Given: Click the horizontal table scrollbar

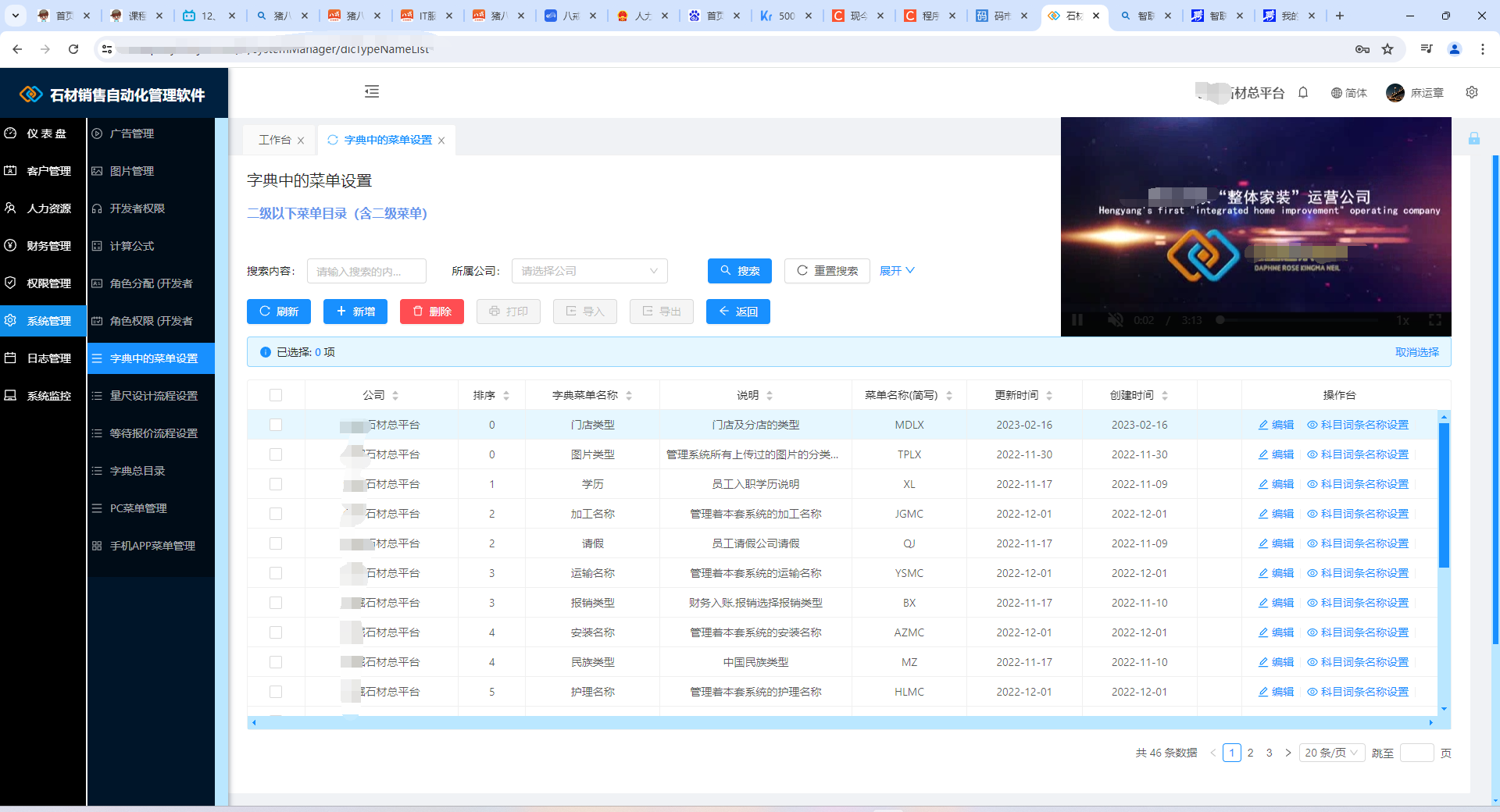Looking at the screenshot, I should coord(844,722).
